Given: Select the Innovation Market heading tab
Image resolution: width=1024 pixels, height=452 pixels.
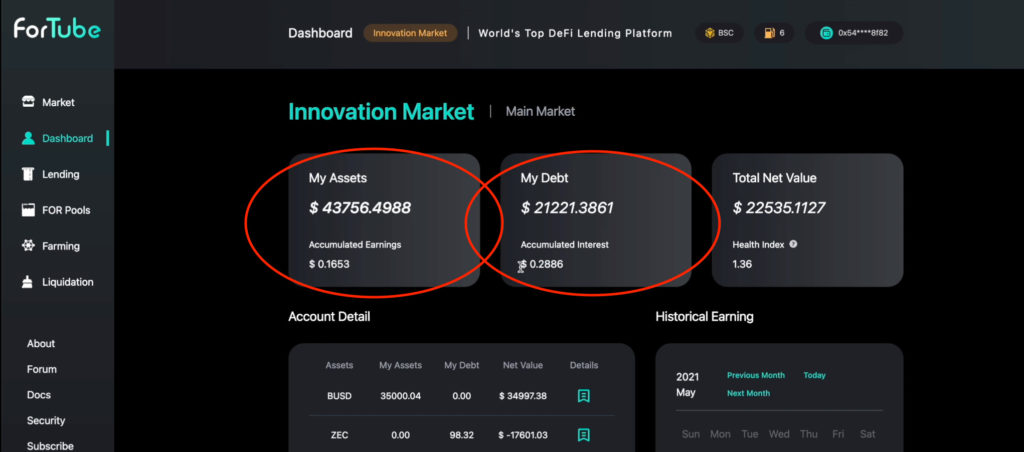Looking at the screenshot, I should tap(381, 112).
